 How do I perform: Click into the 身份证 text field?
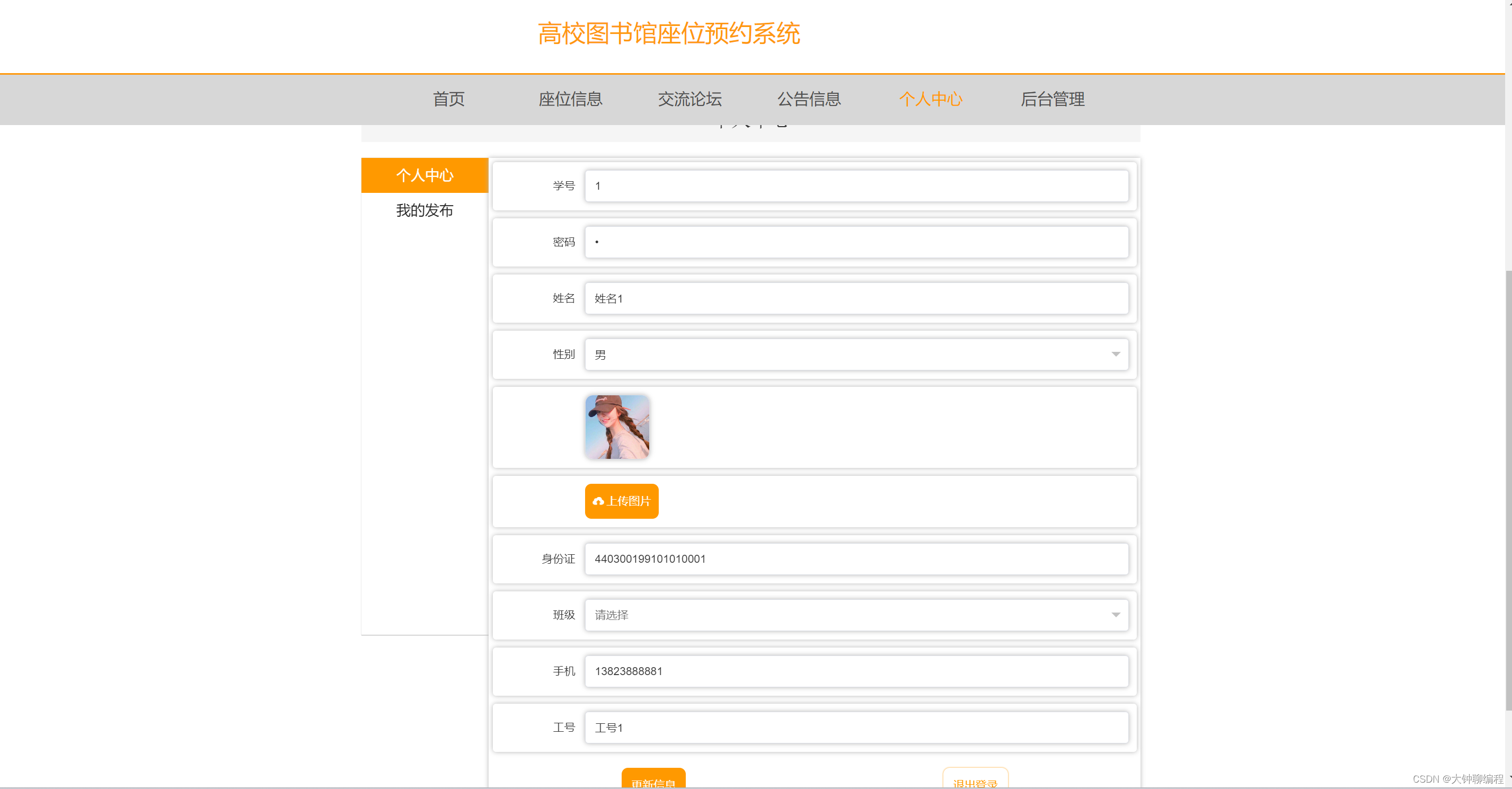click(856, 559)
